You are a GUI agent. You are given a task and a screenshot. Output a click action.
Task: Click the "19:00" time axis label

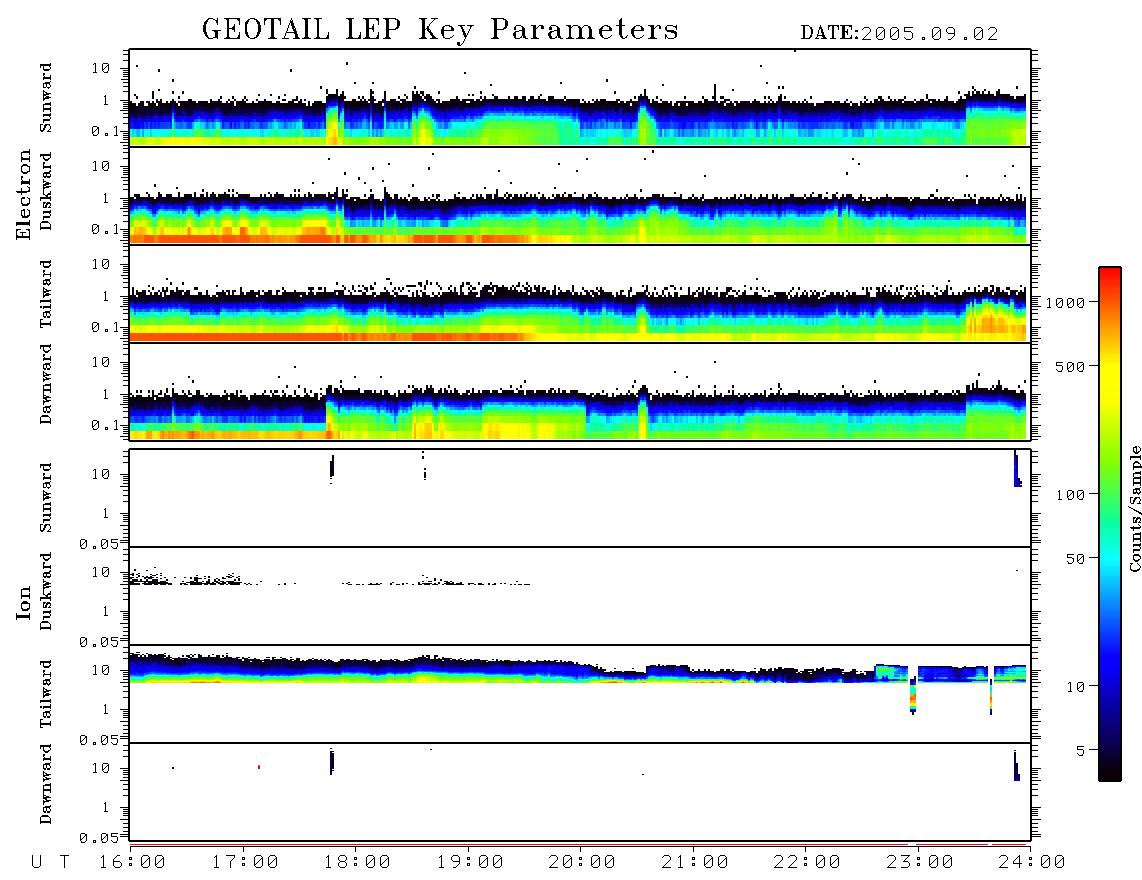point(470,862)
